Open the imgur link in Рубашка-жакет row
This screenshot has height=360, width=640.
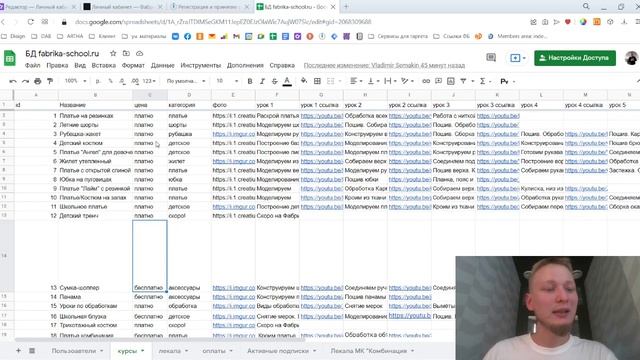click(233, 134)
